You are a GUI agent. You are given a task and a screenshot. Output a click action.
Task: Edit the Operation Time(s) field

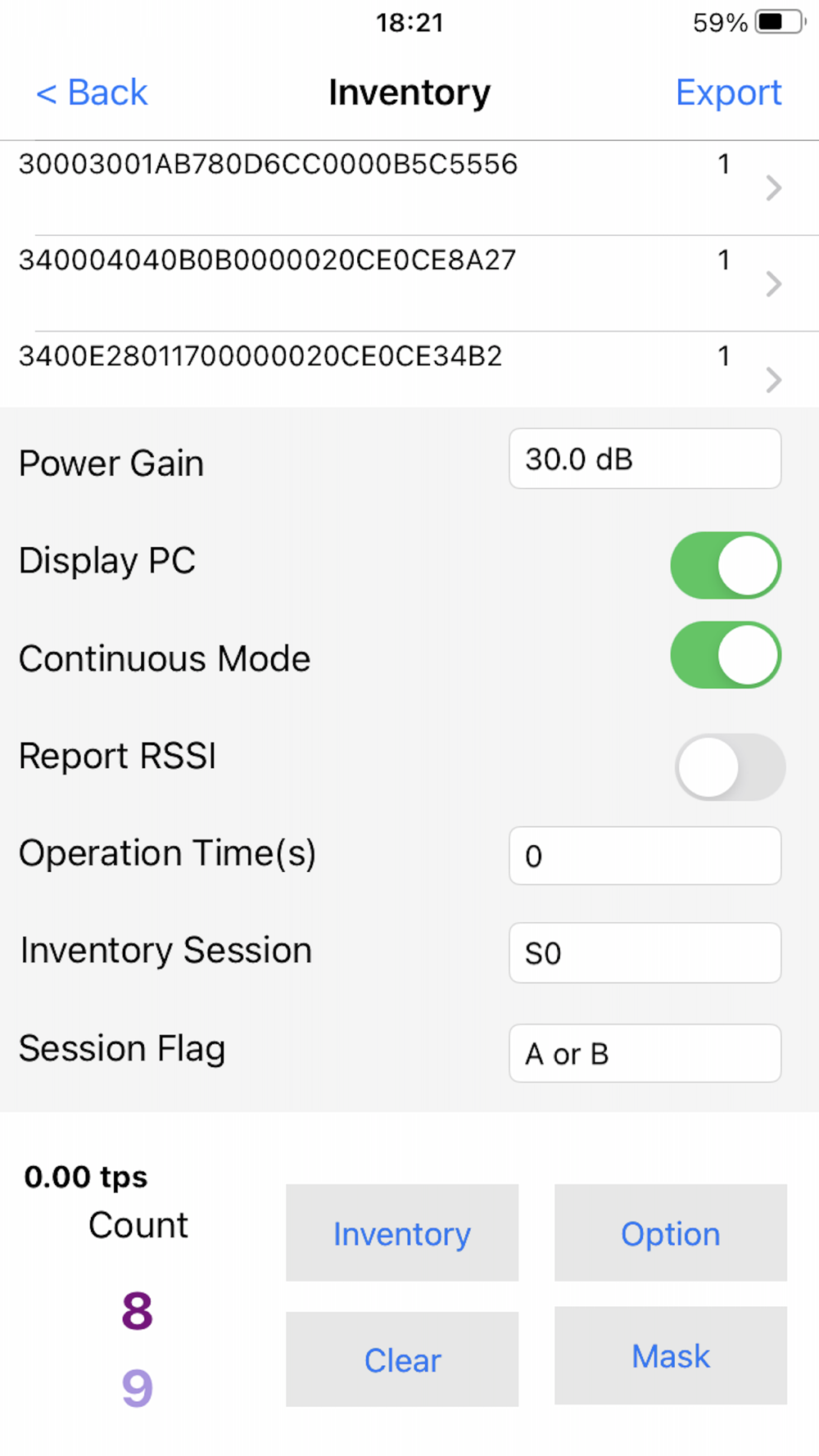(x=645, y=856)
